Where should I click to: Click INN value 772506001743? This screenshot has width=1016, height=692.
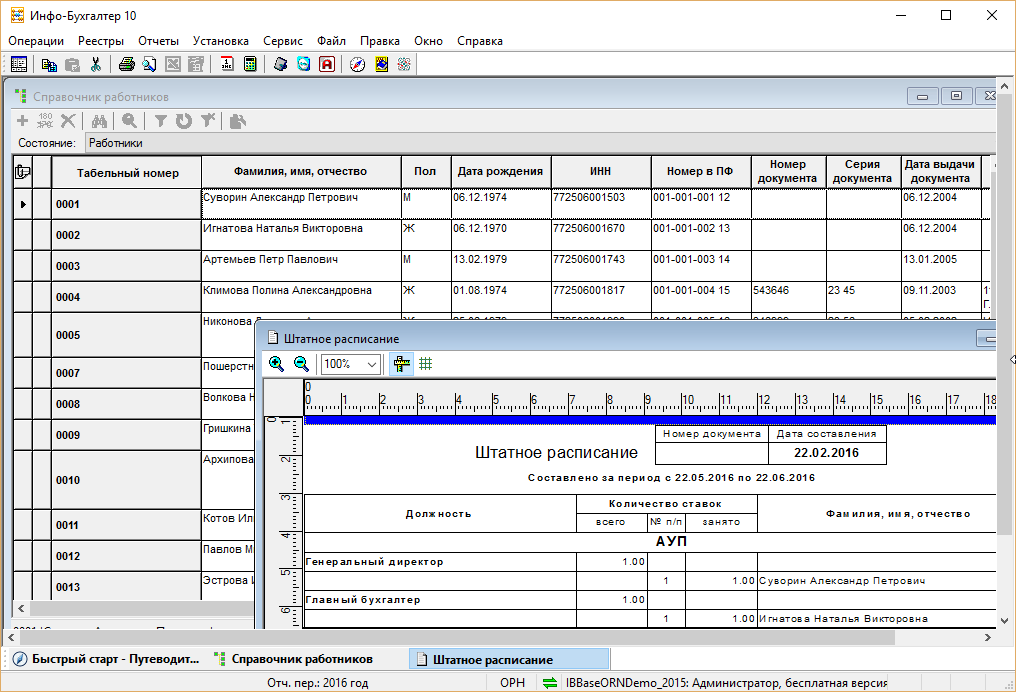(601, 266)
